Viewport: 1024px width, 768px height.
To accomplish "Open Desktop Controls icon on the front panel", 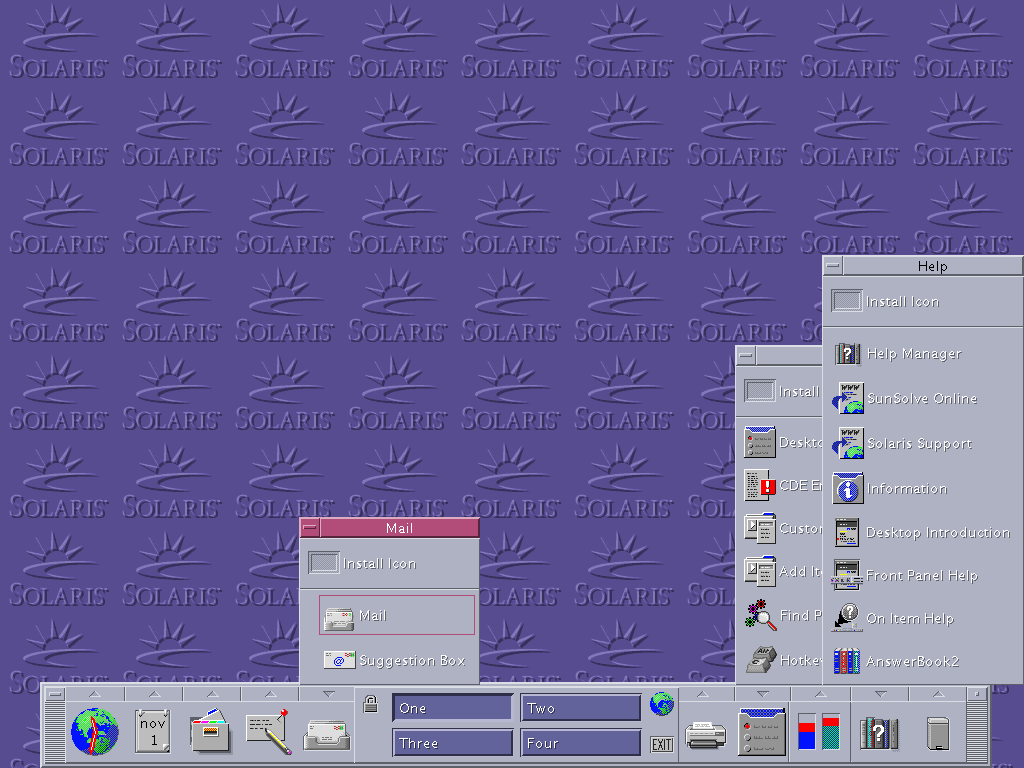I will point(762,731).
